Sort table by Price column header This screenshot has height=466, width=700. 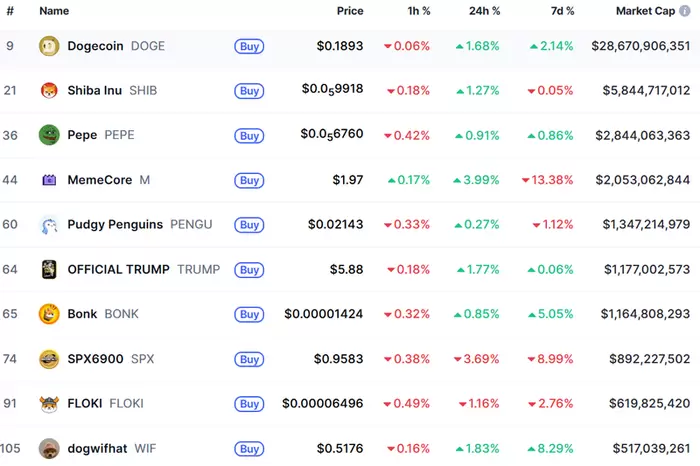click(350, 11)
